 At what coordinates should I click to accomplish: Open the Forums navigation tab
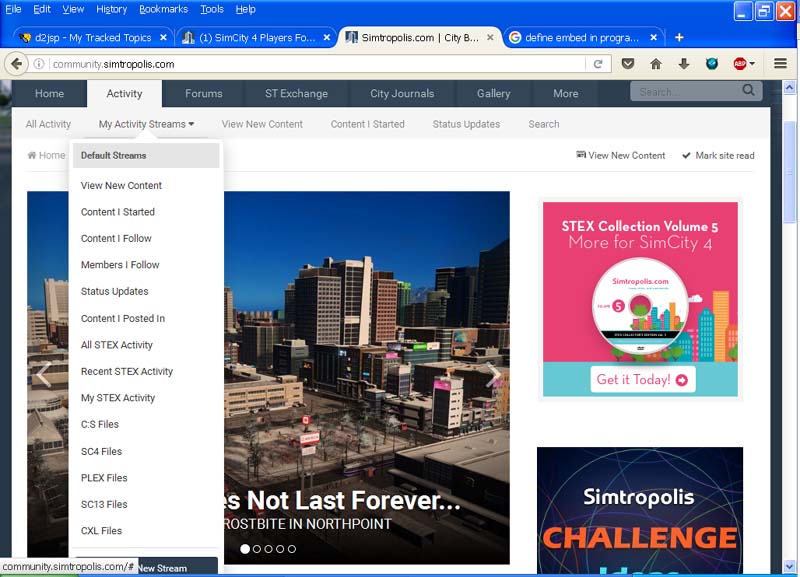tap(204, 93)
